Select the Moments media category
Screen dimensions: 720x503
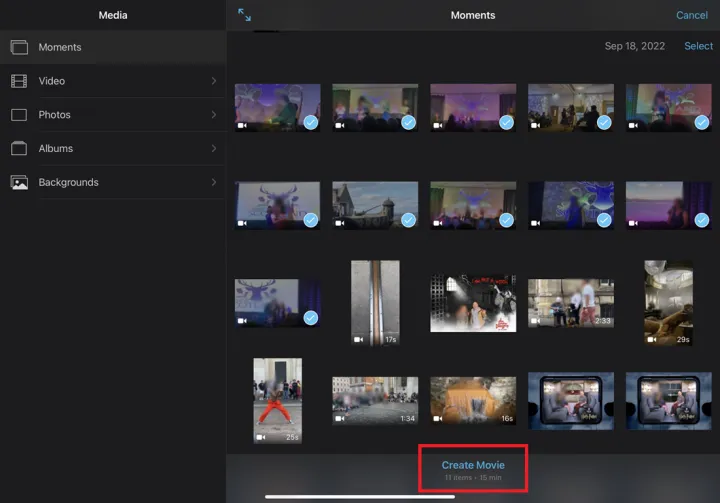(x=60, y=47)
